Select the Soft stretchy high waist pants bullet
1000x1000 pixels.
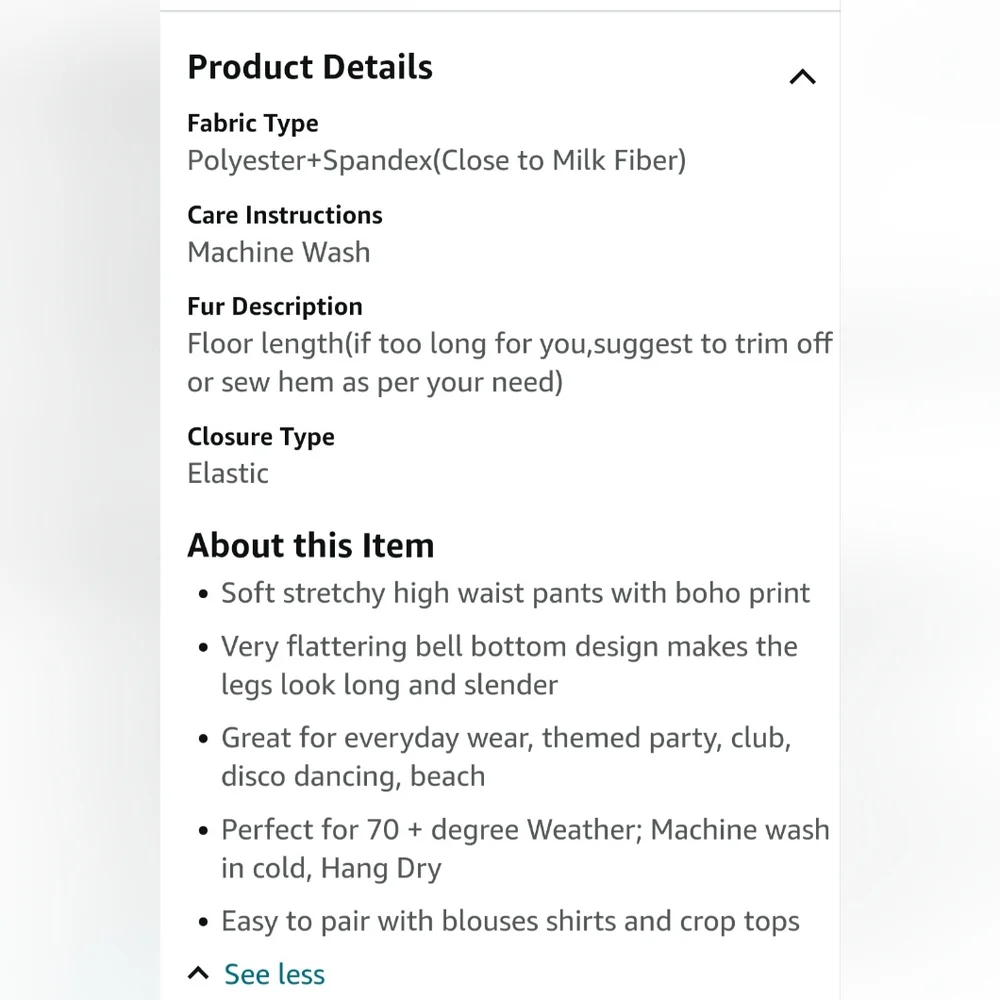(515, 593)
